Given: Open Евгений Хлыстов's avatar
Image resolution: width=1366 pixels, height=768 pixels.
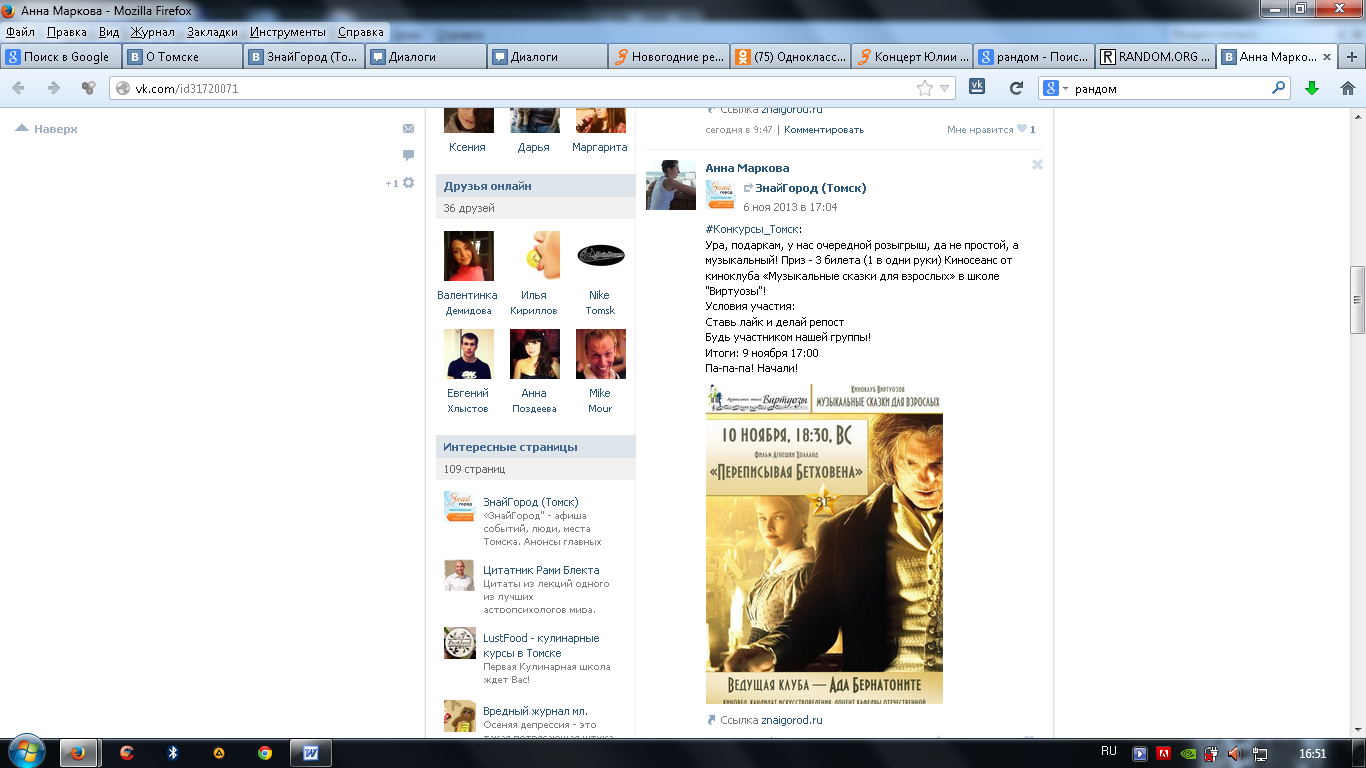Looking at the screenshot, I should coord(468,354).
